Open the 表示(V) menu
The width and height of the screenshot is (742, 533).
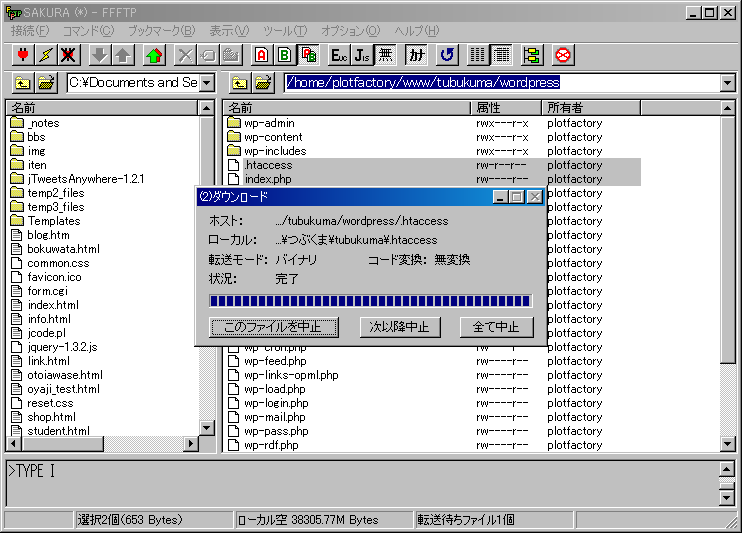tap(229, 31)
